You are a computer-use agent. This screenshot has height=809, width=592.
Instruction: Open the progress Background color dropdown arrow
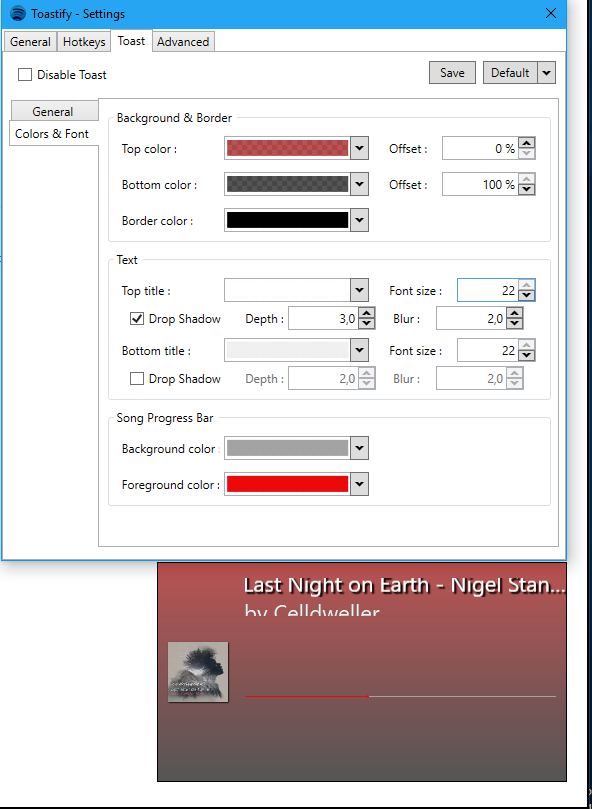[x=359, y=448]
